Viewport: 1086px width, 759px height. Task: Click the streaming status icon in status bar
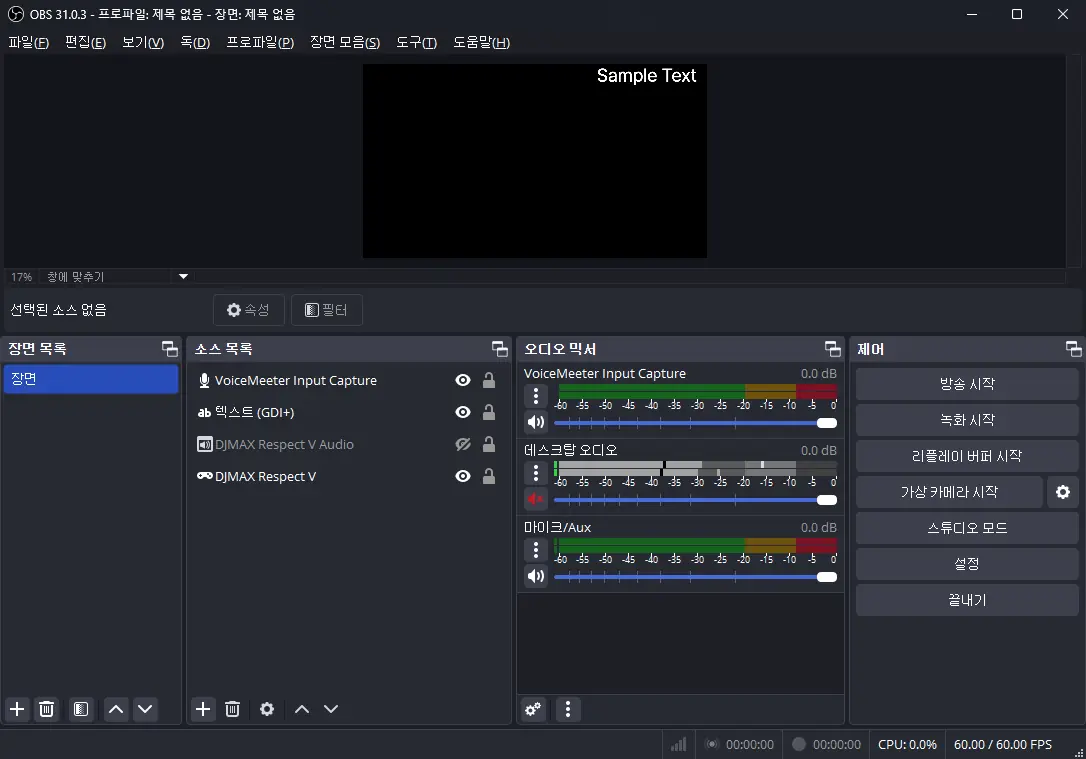pos(711,744)
